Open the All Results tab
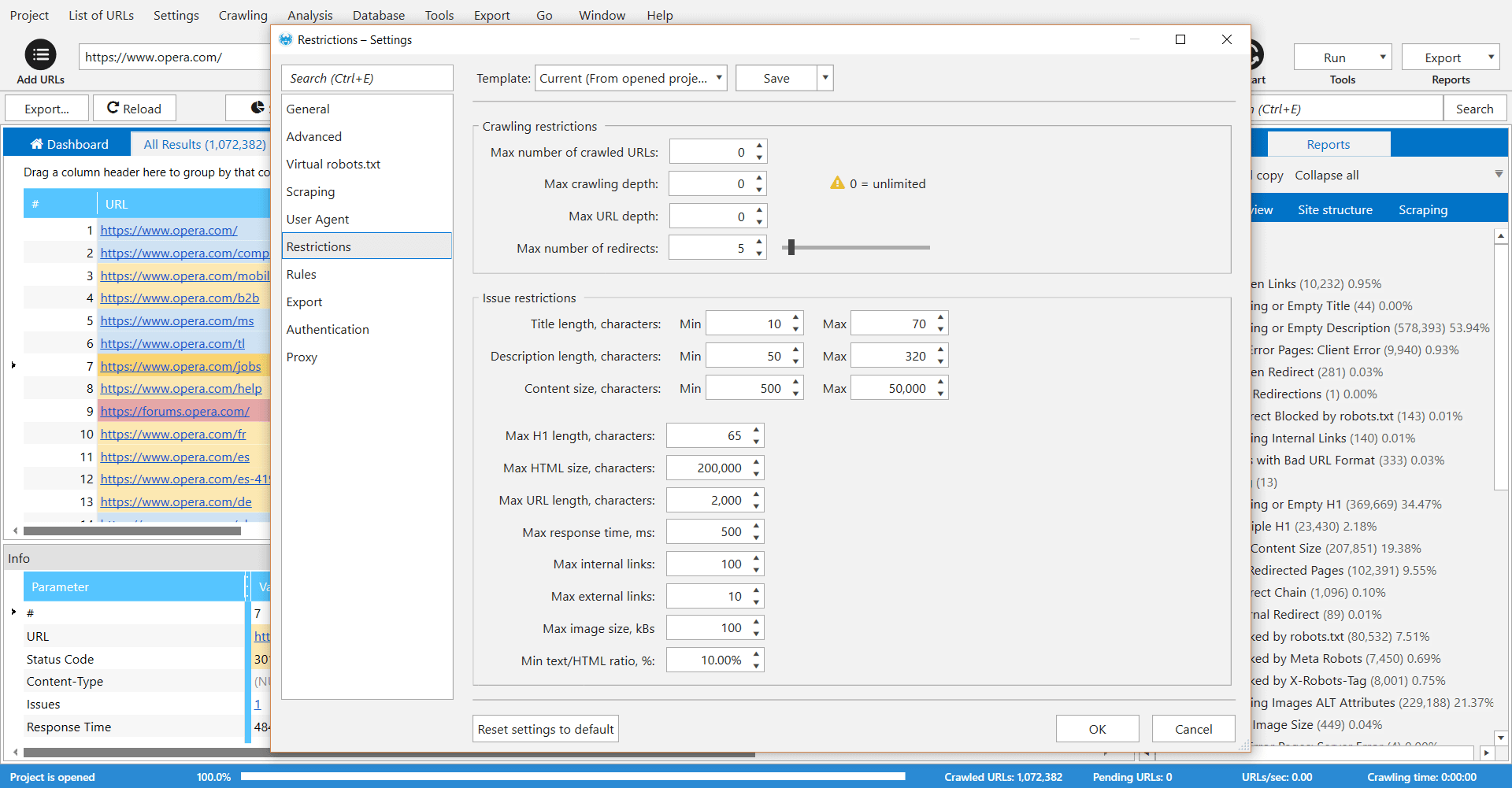Viewport: 1512px width, 788px height. (x=205, y=144)
